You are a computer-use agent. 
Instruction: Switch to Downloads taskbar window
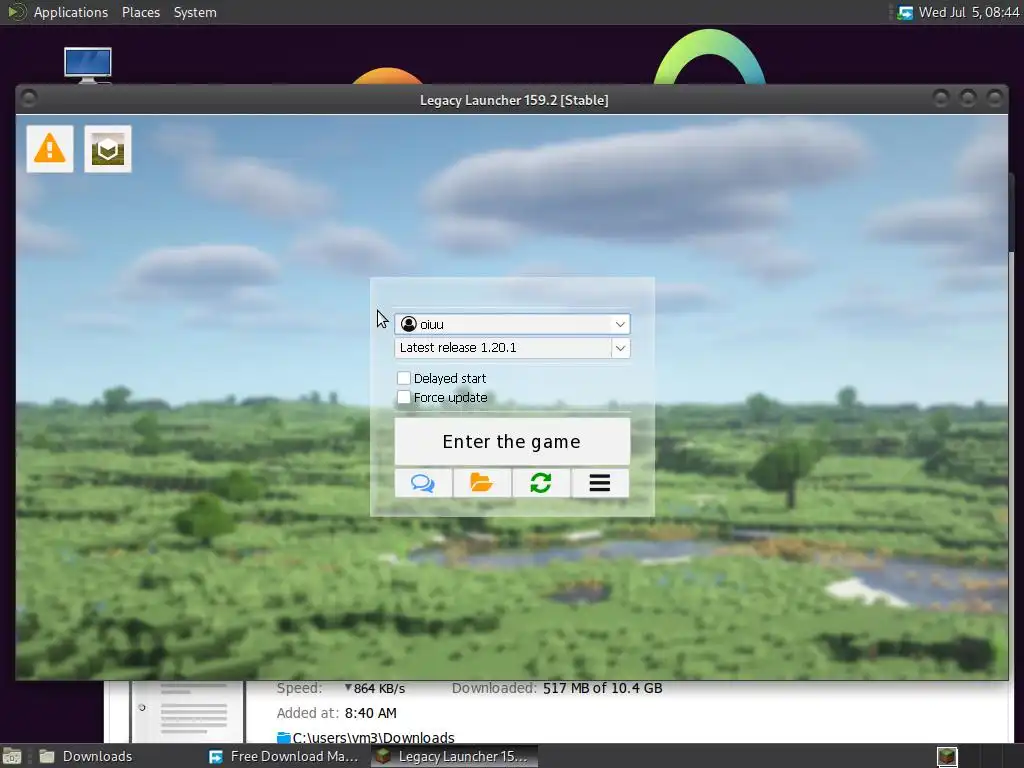[86, 756]
